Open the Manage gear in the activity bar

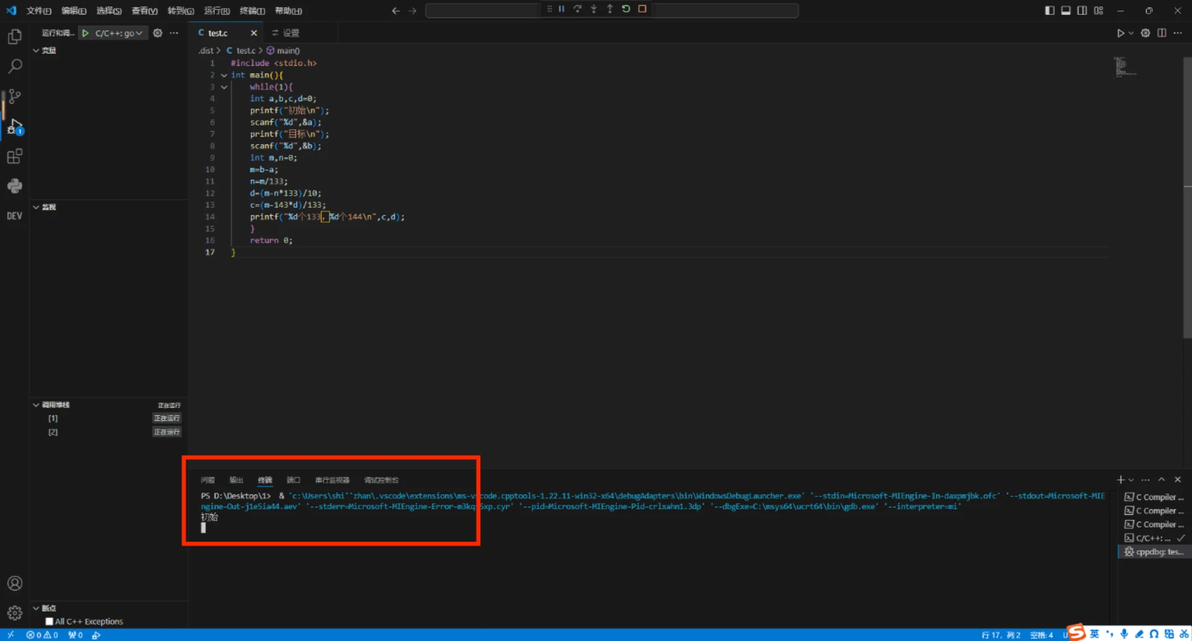point(14,613)
